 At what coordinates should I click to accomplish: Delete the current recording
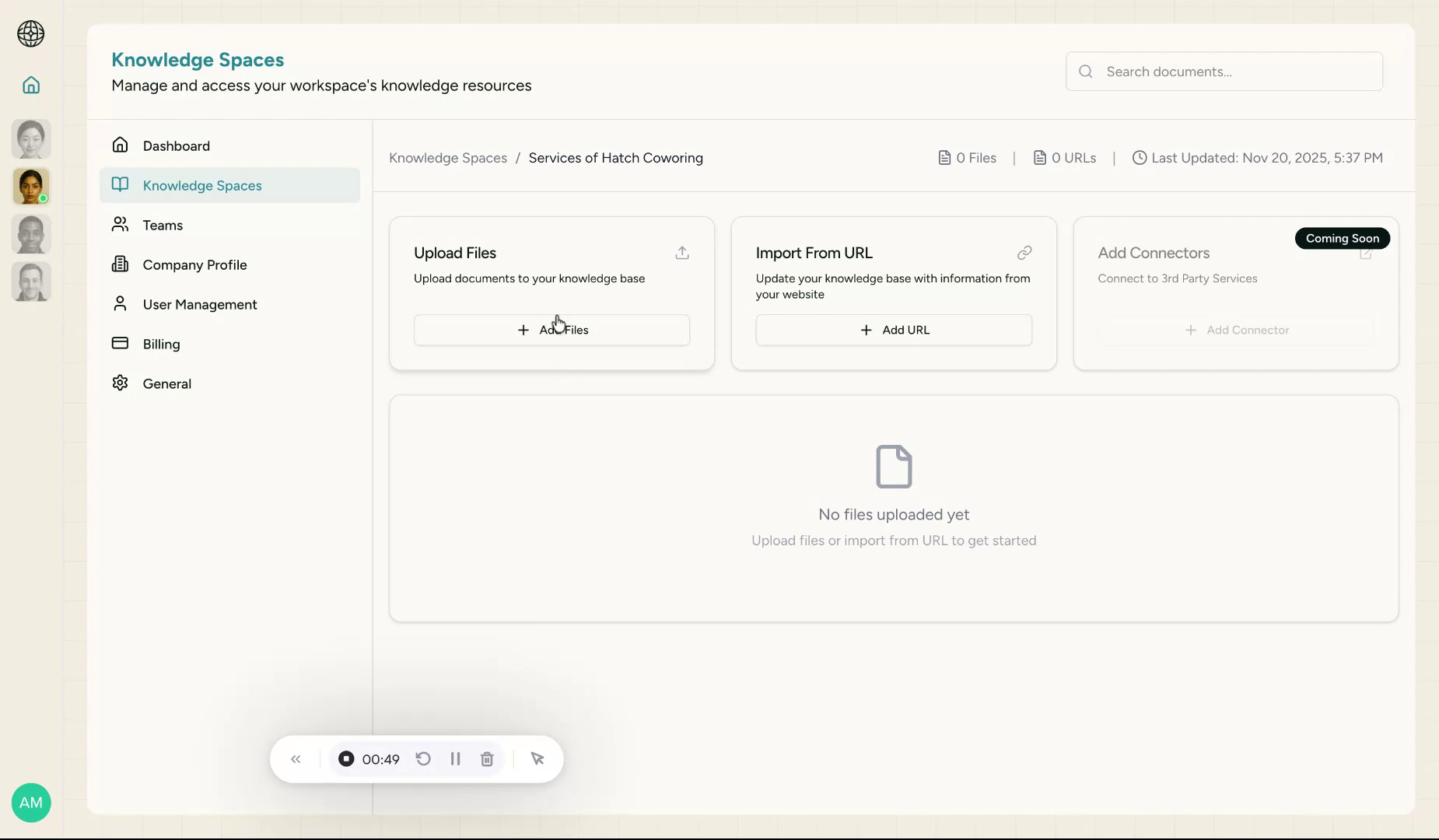487,758
